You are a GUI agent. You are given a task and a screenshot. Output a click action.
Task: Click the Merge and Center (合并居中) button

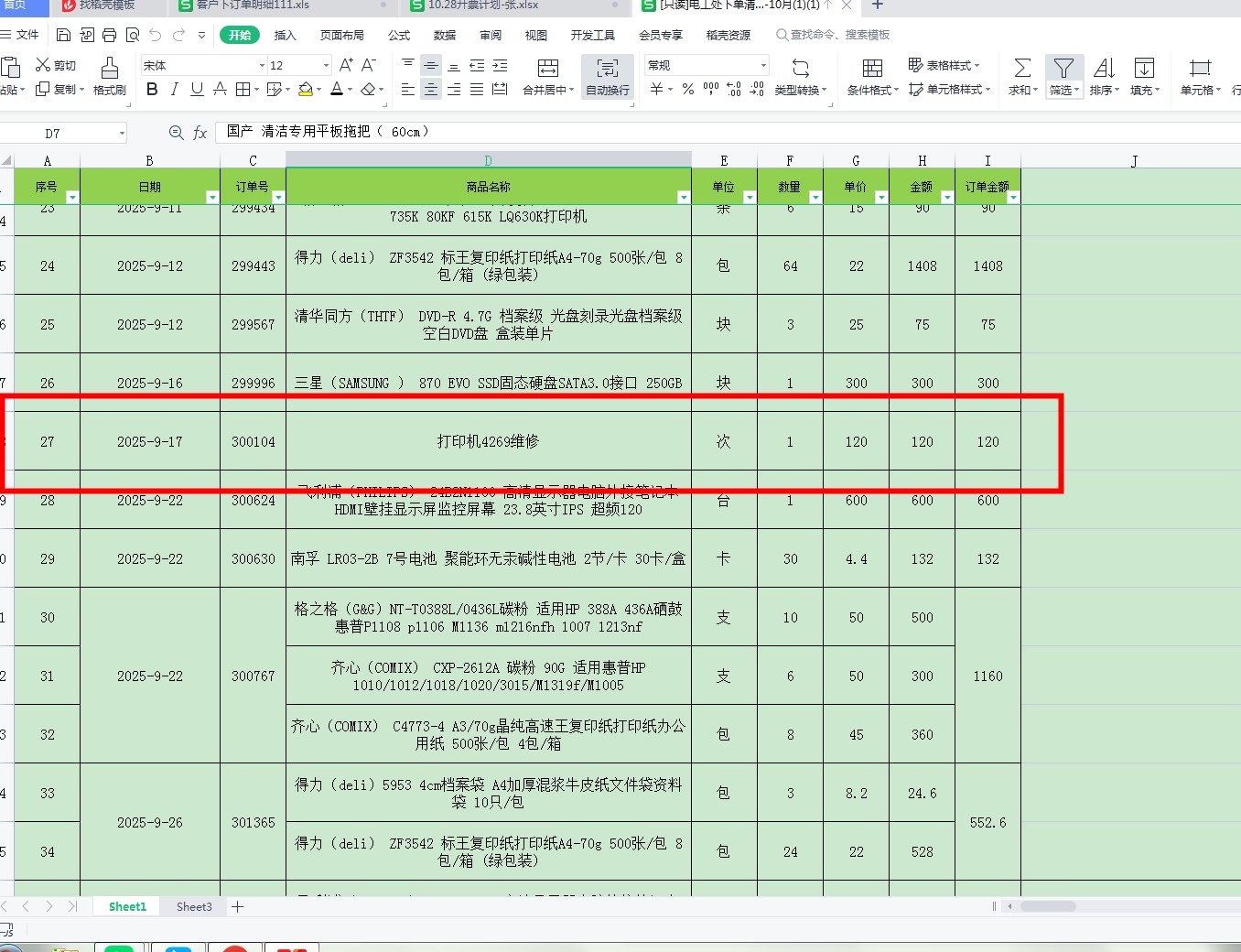pyautogui.click(x=547, y=75)
